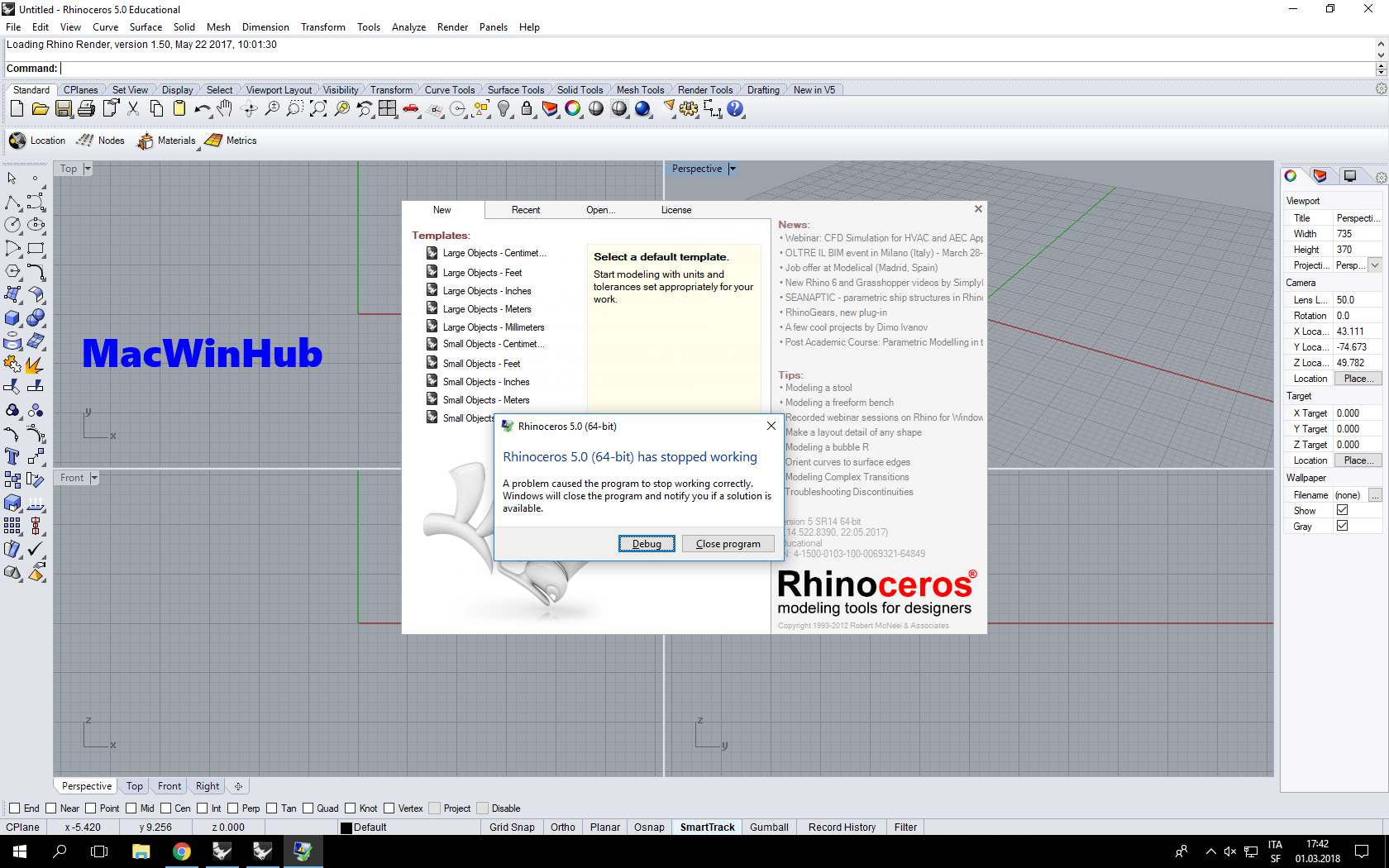Select the Text object tool in left sidebar
The image size is (1389, 868).
pyautogui.click(x=12, y=456)
